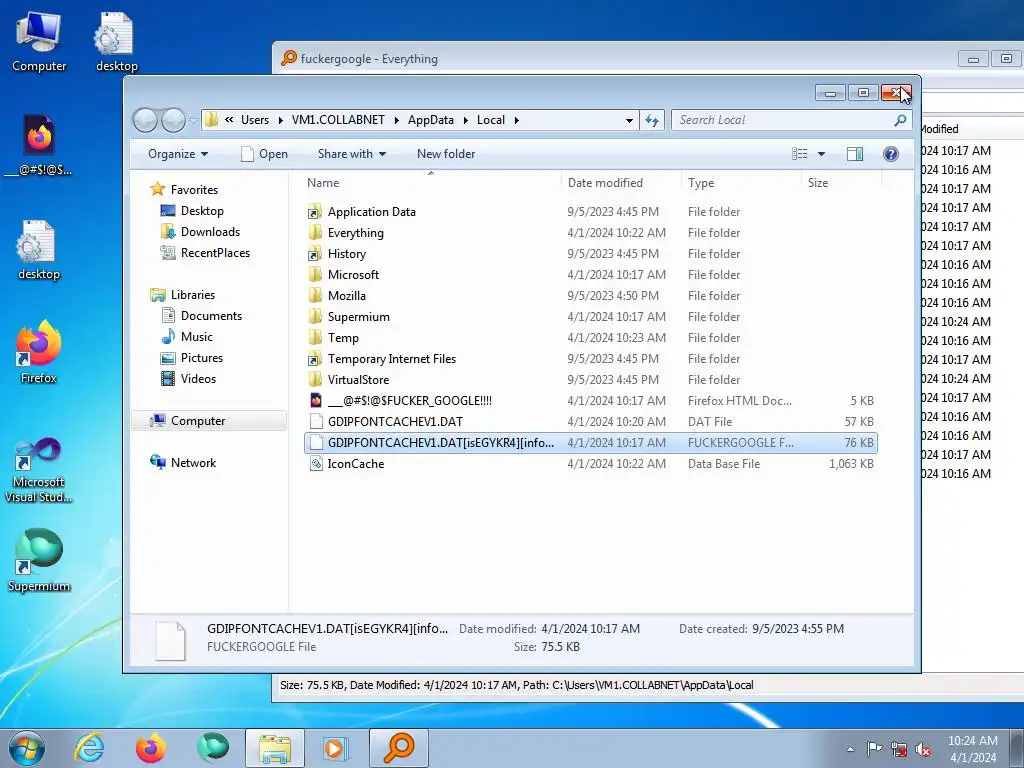Expand the arrow after Users in address bar
Screen dimensions: 1024x768
click(x=280, y=120)
